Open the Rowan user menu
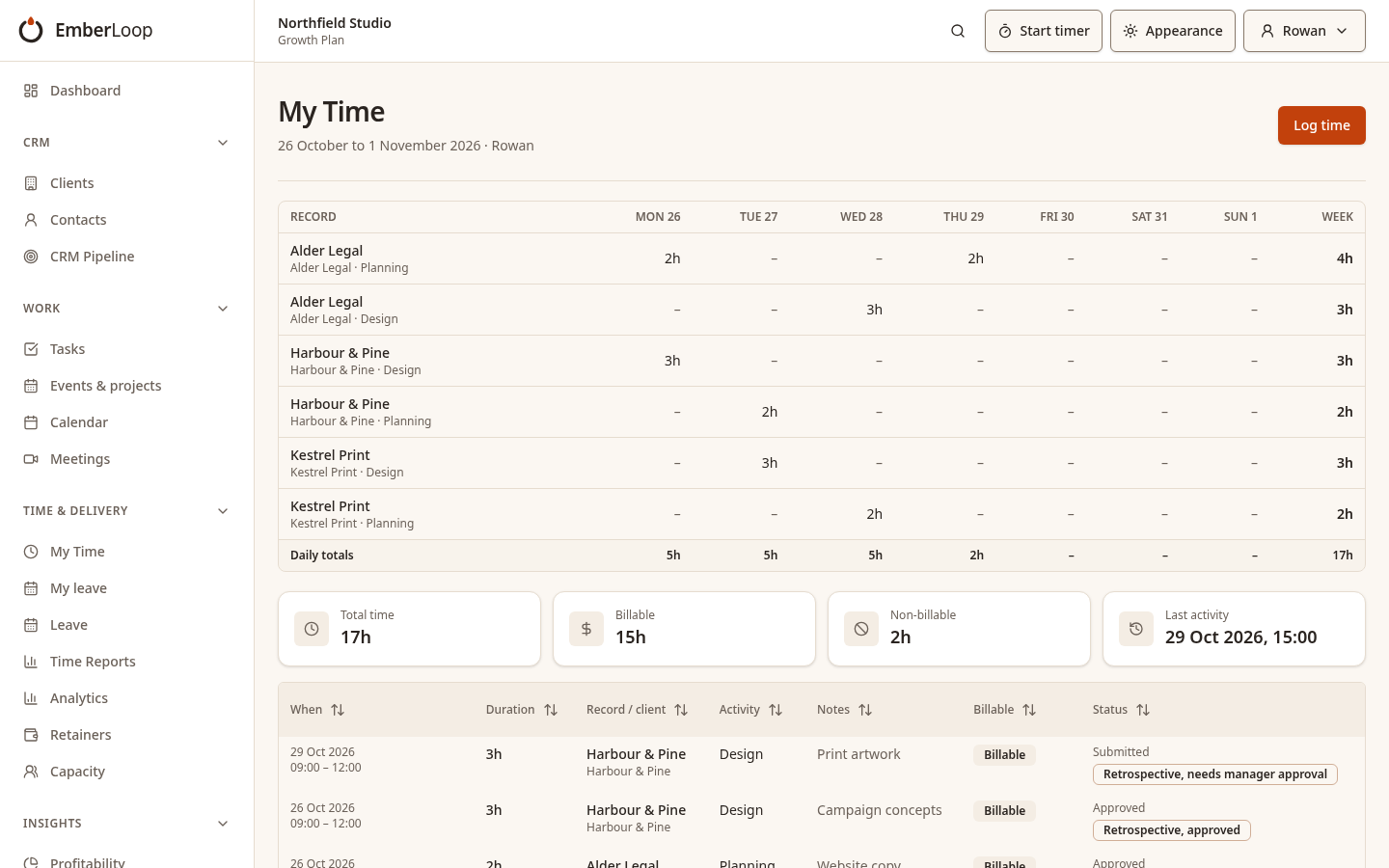 coord(1304,31)
